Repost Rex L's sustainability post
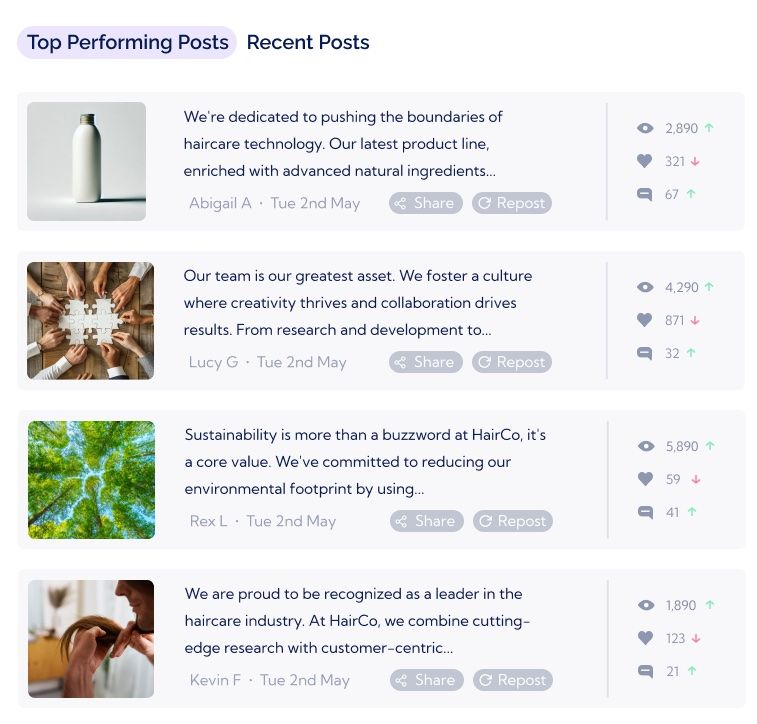Screen dimensions: 757x724 click(513, 521)
